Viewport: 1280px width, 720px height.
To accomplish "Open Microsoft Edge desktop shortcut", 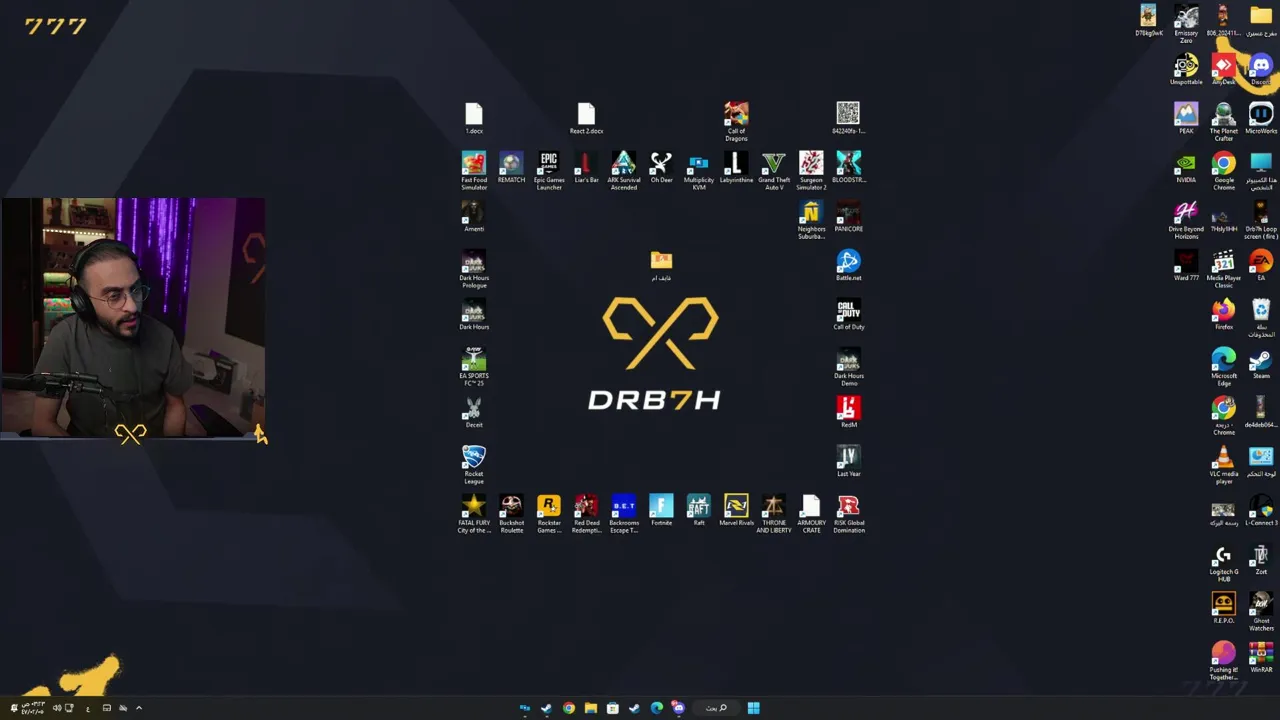I will pos(1223,366).
